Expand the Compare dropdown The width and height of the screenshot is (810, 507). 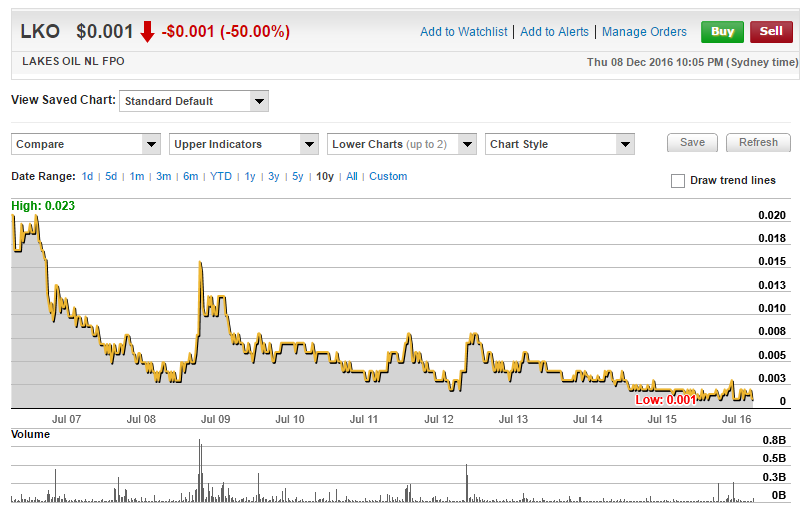tap(86, 144)
